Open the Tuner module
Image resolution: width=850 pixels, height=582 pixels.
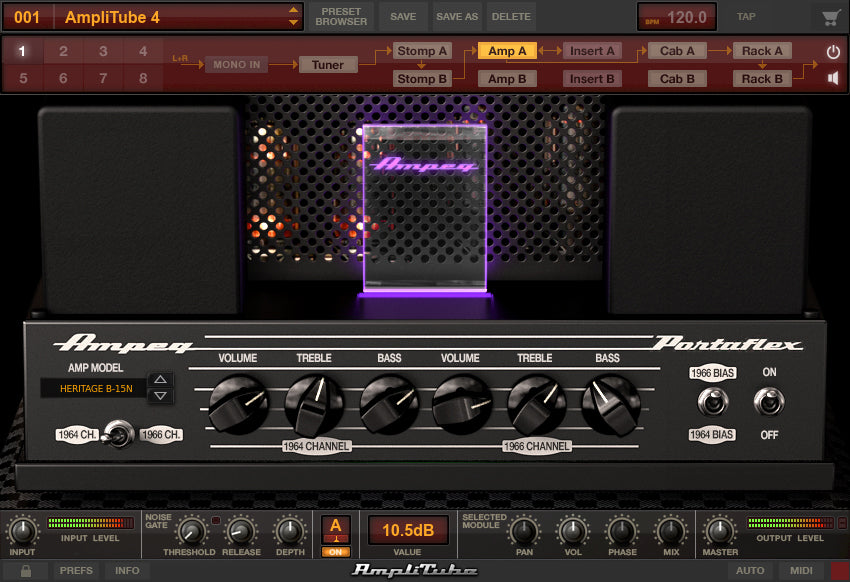pyautogui.click(x=328, y=63)
